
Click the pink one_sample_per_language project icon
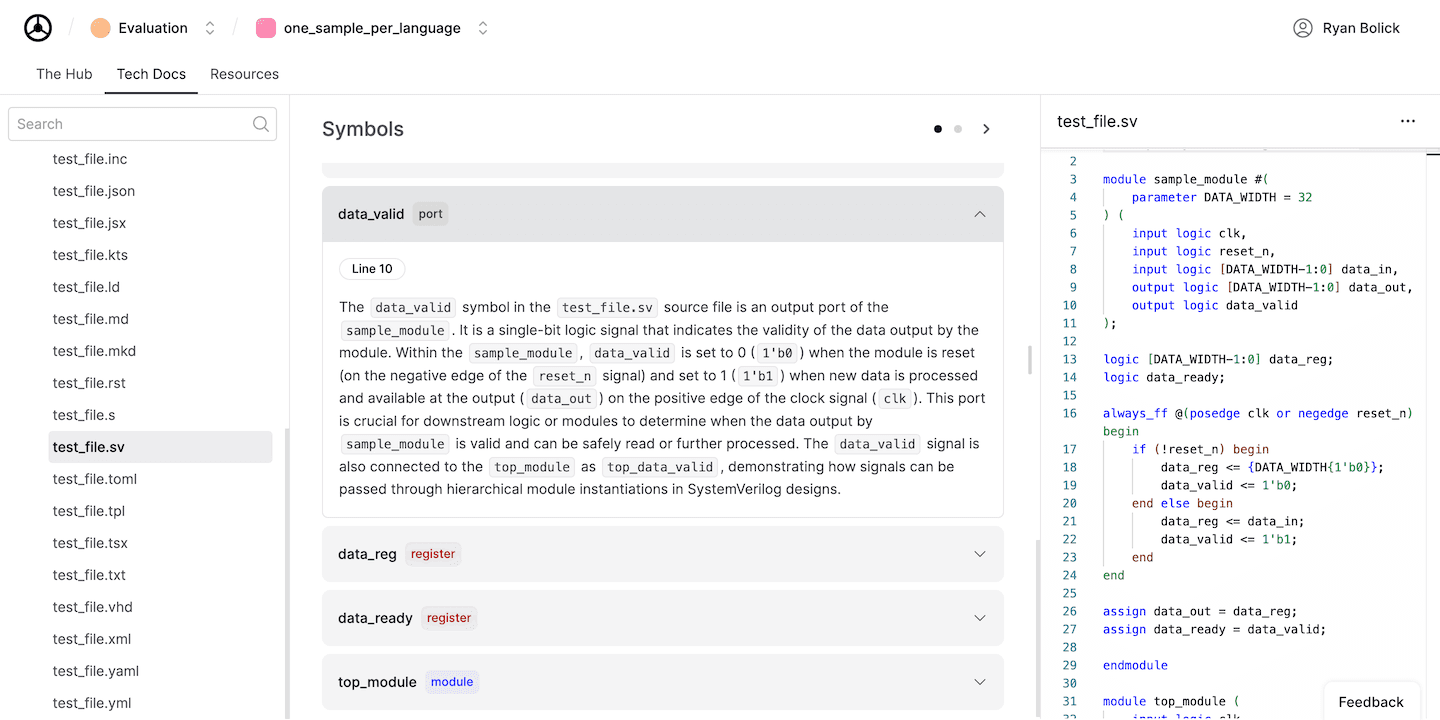(266, 28)
